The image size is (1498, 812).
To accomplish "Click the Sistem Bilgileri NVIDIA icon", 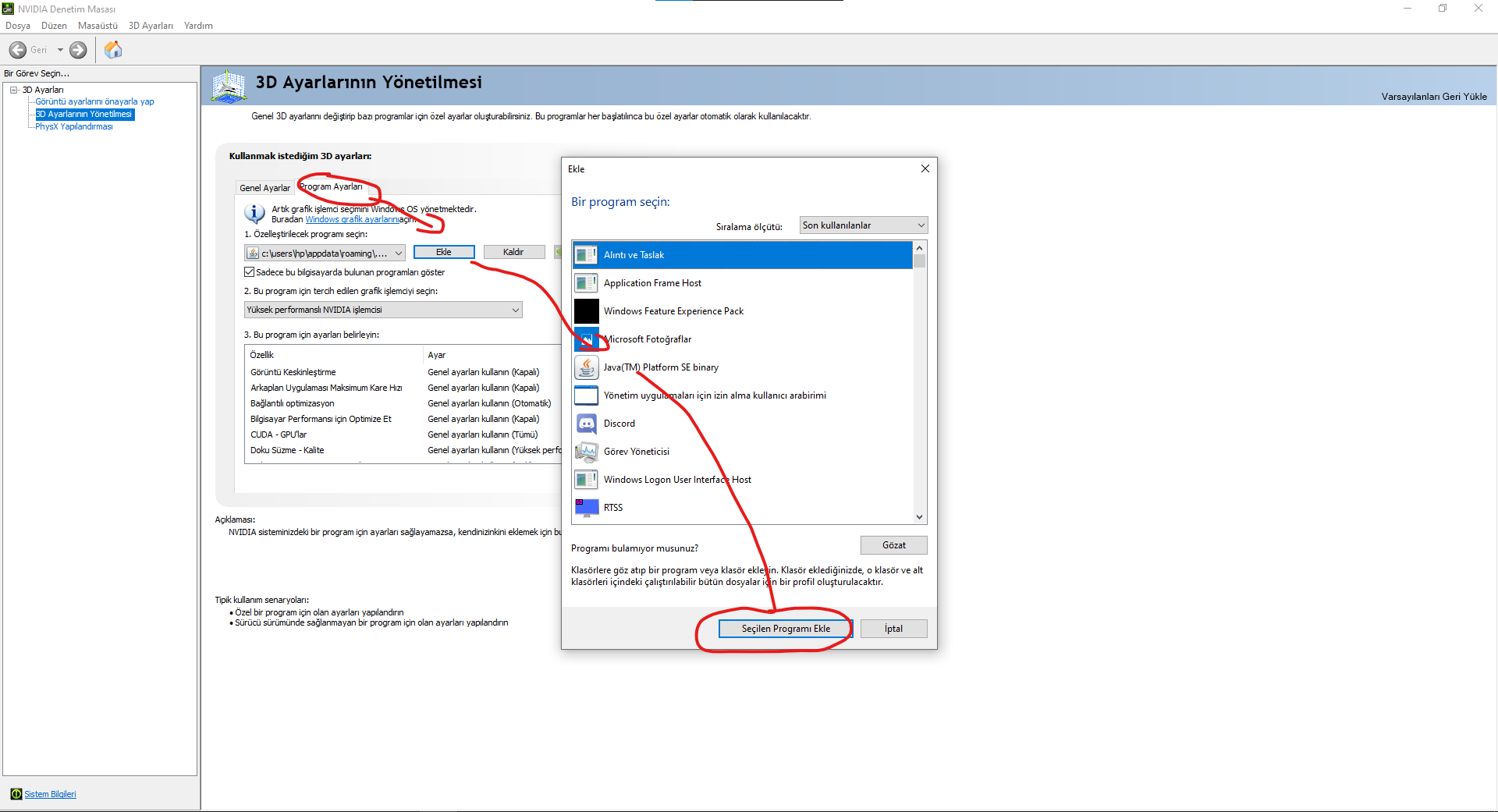I will click(x=16, y=794).
